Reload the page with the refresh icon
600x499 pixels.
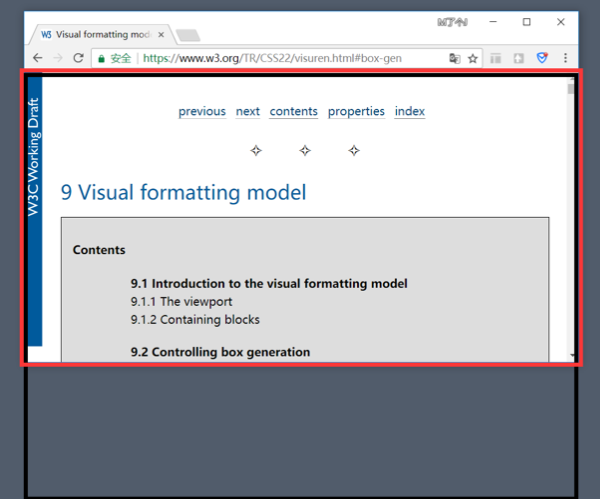(x=78, y=58)
